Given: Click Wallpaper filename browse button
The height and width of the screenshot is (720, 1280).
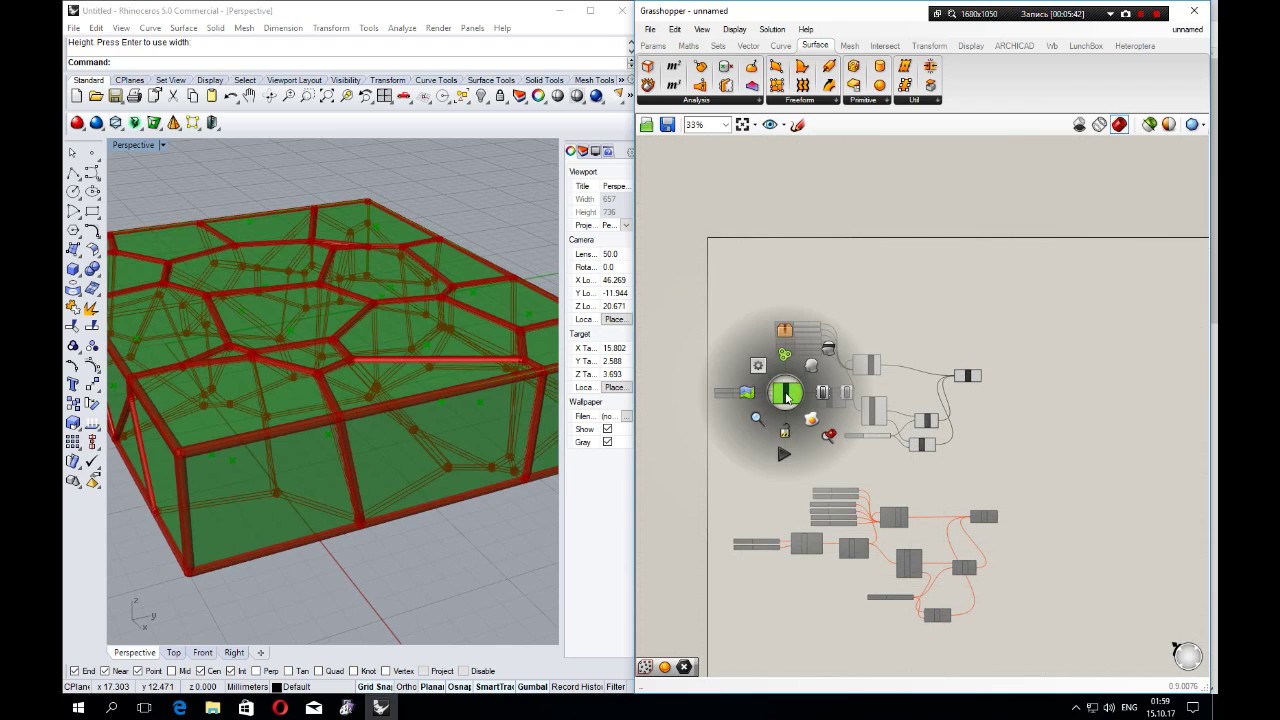Looking at the screenshot, I should [x=627, y=416].
